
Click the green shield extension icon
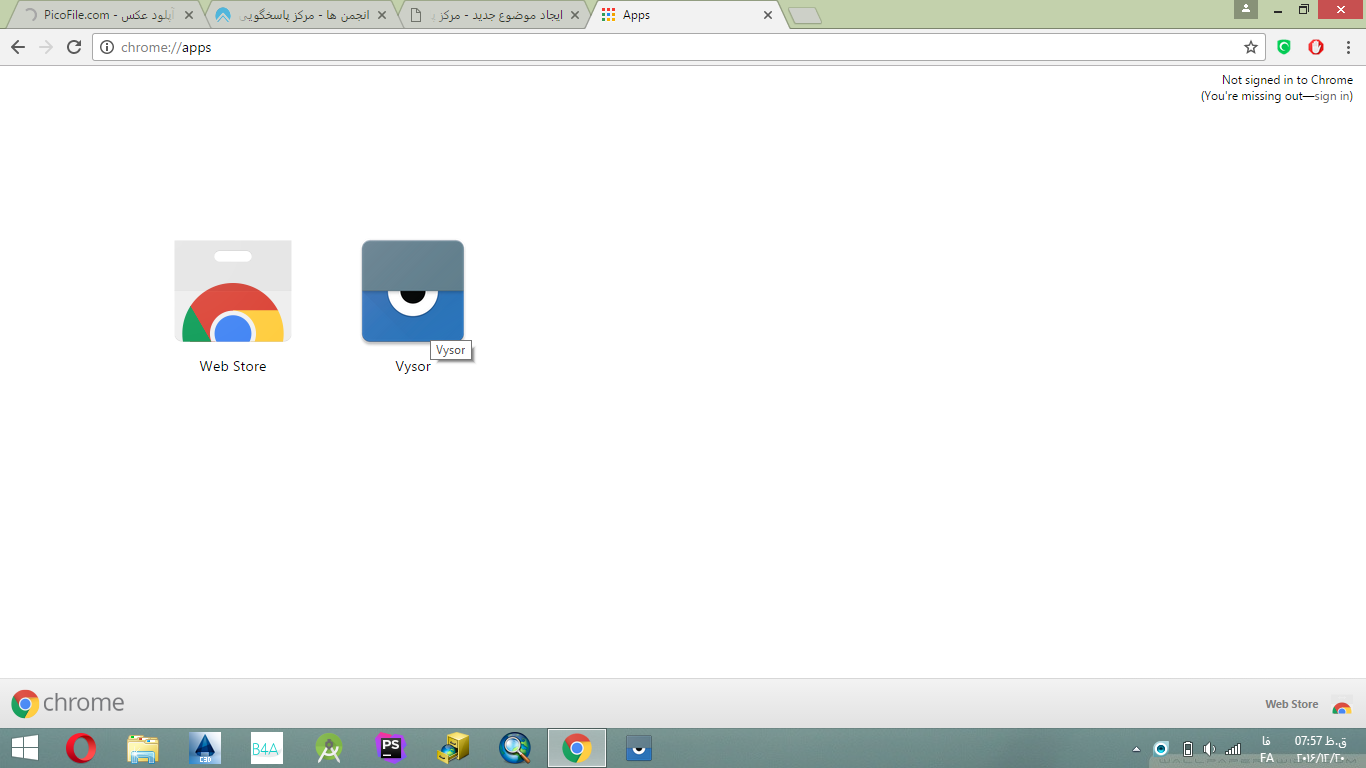1284,47
